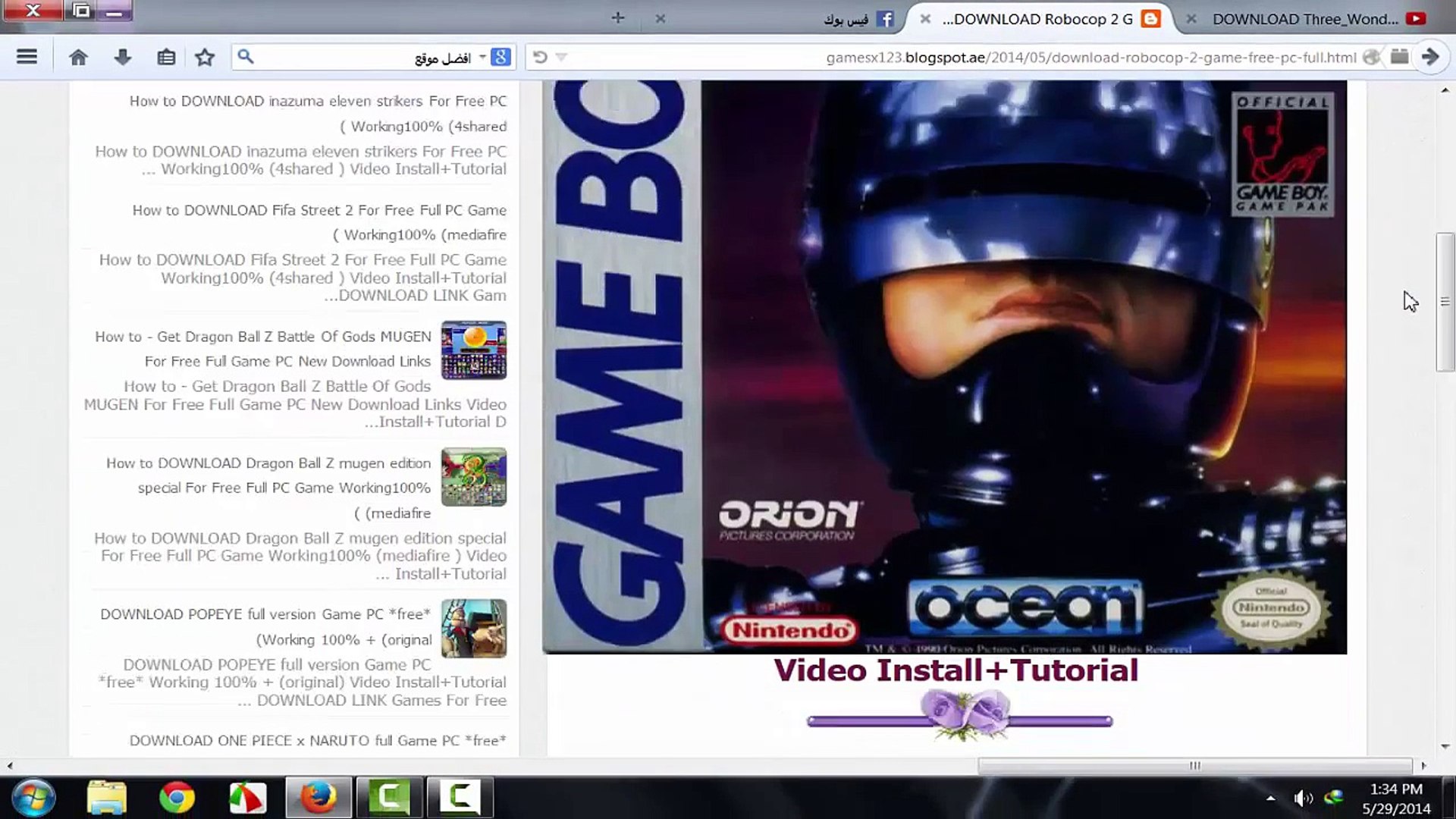Click the horizontal scrollbar thumb
The width and height of the screenshot is (1456, 819).
(x=1194, y=765)
